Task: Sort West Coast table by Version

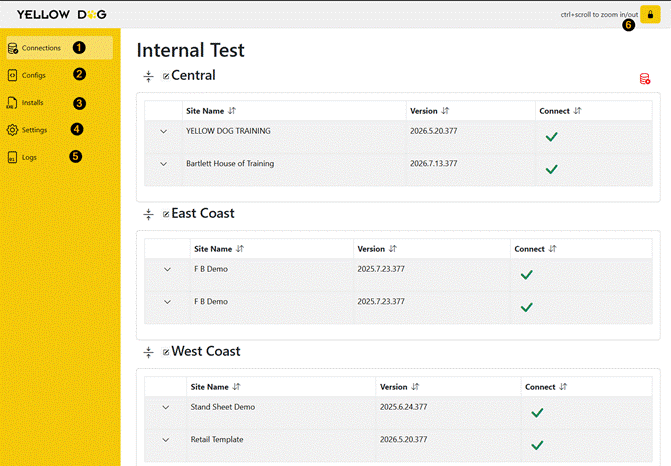Action: tap(415, 387)
